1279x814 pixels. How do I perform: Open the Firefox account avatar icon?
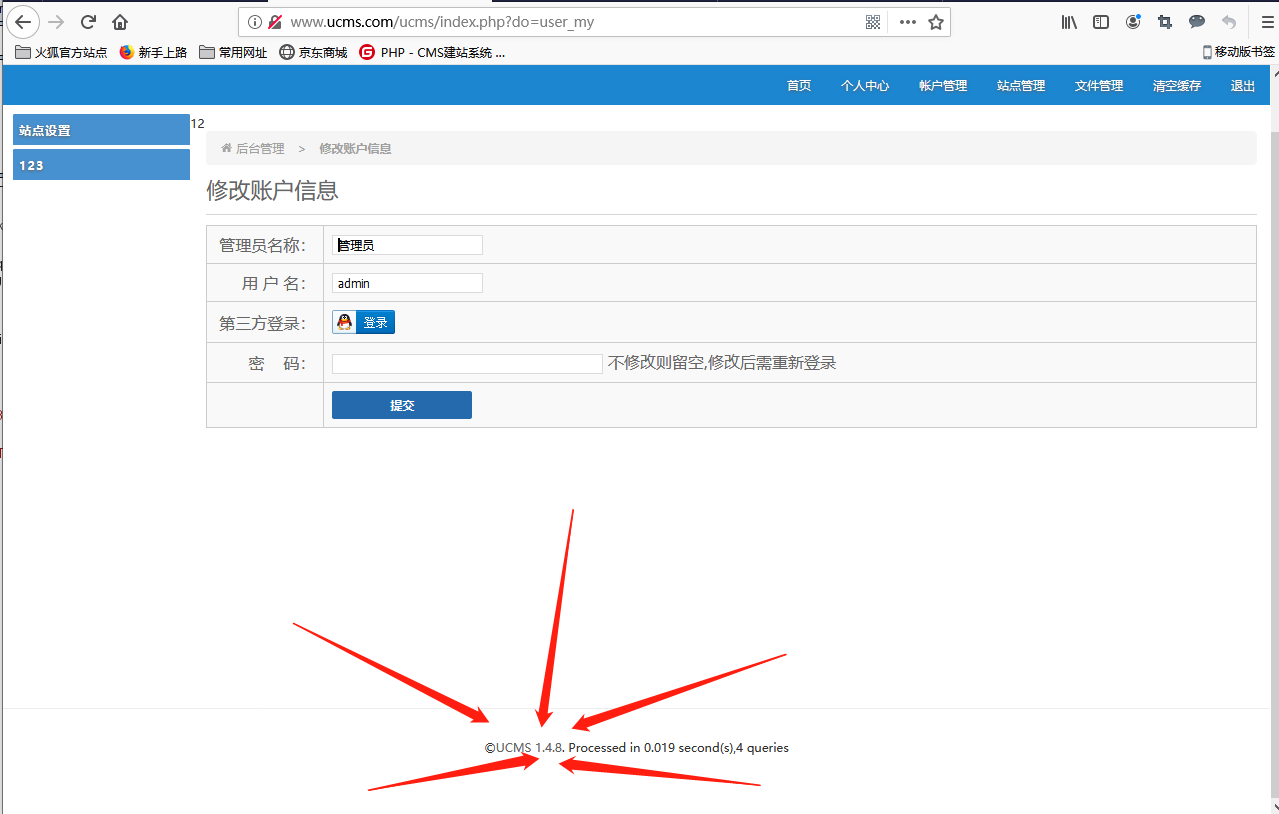(x=1133, y=22)
